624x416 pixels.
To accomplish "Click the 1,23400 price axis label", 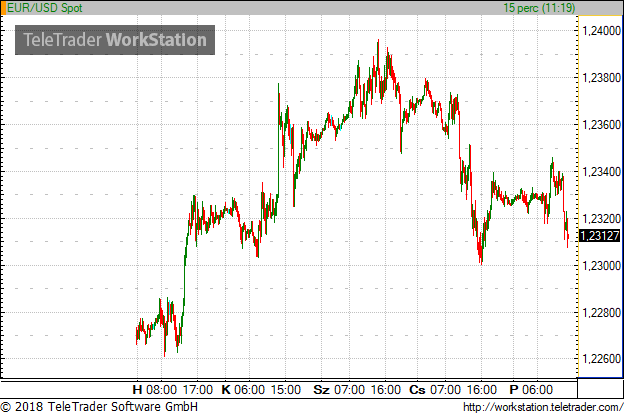I will coord(601,172).
